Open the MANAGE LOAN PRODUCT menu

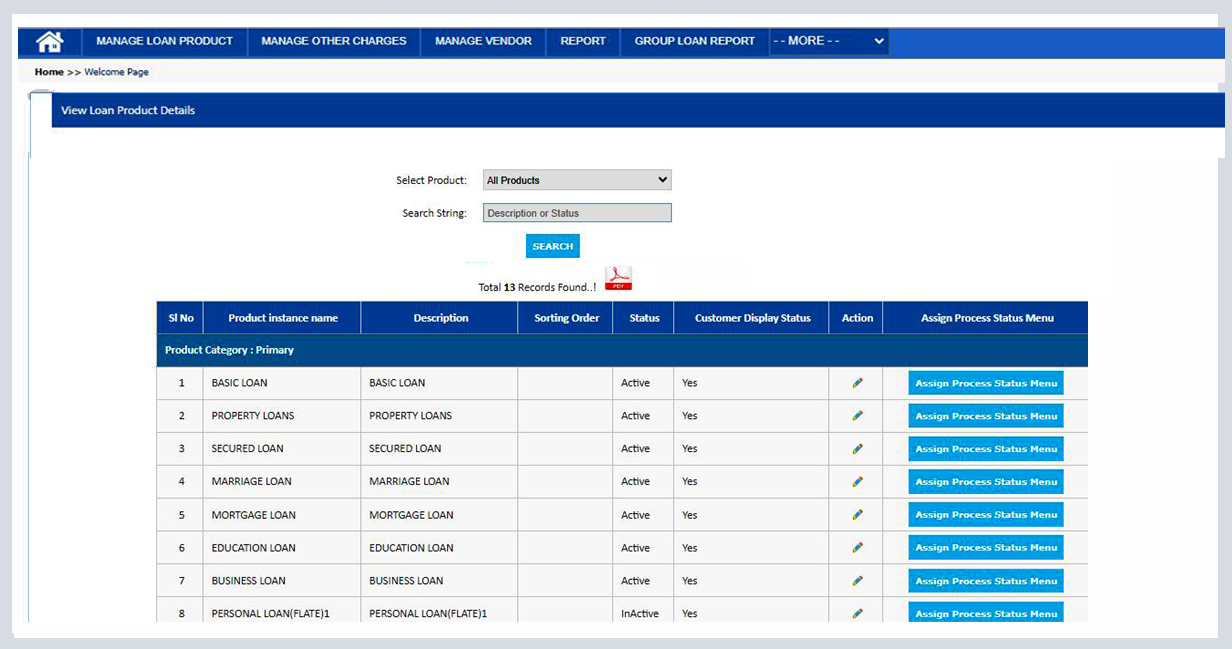click(163, 41)
